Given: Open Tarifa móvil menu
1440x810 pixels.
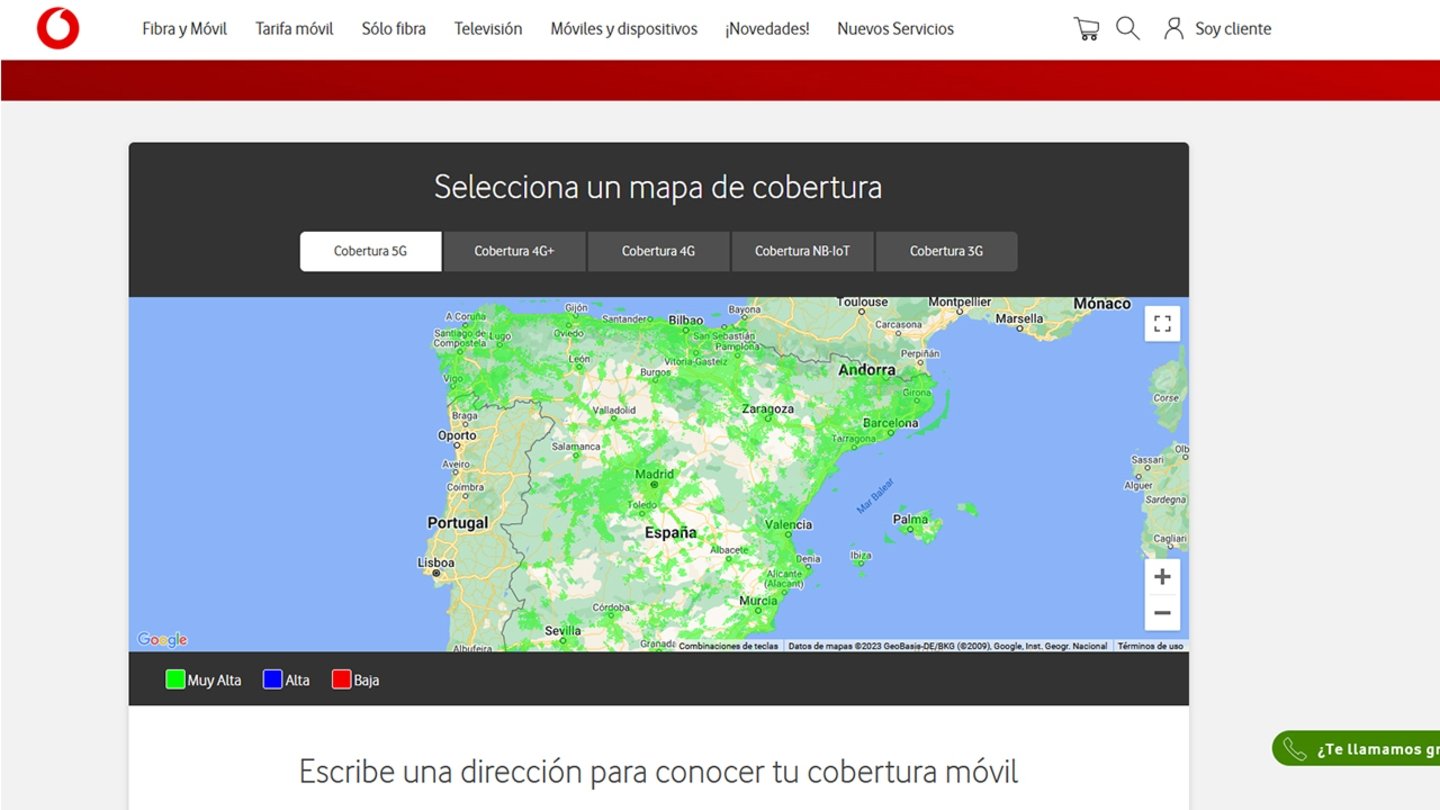Looking at the screenshot, I should click(x=294, y=29).
